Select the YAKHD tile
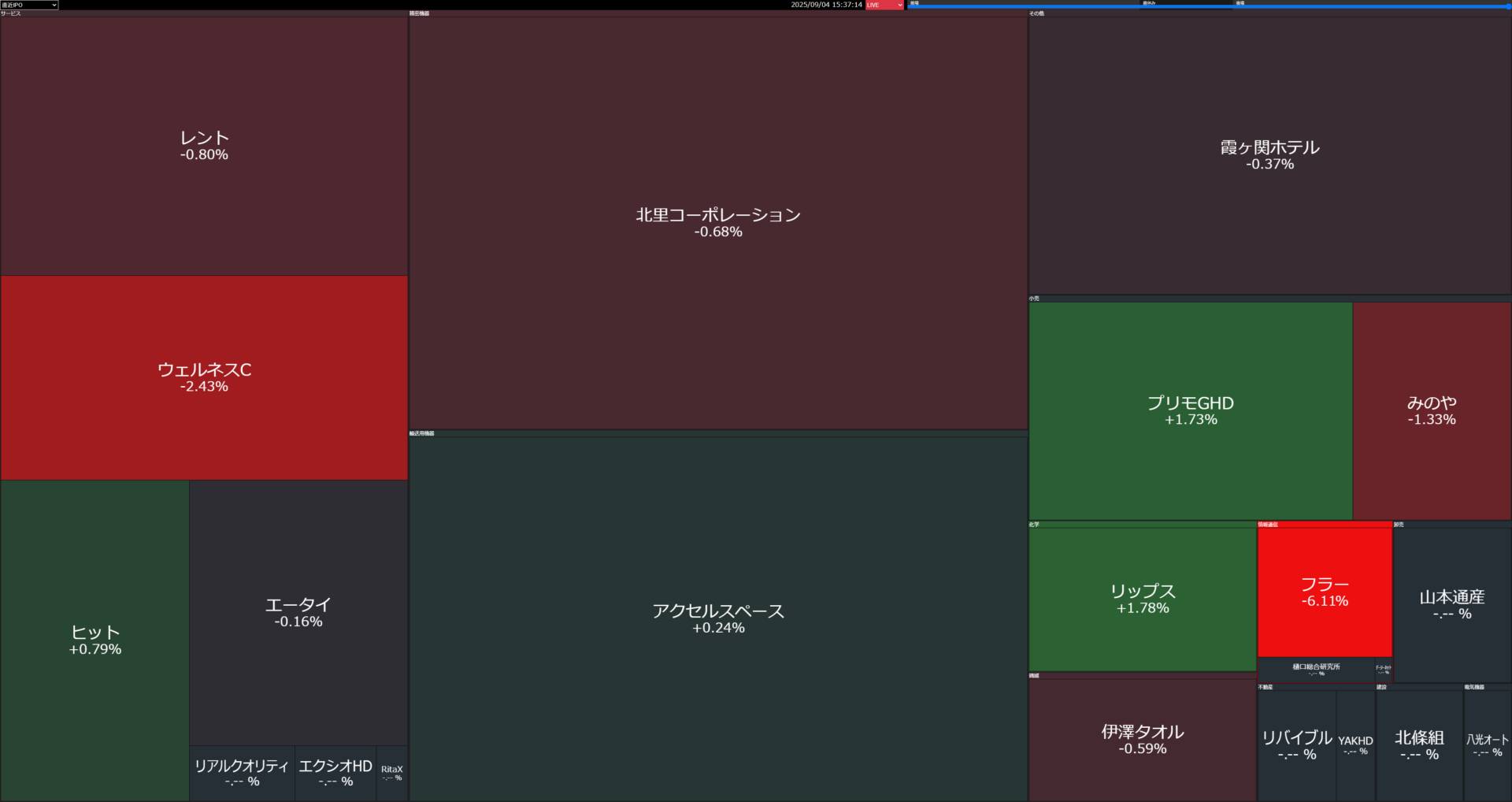The height and width of the screenshot is (802, 1512). 1355,745
